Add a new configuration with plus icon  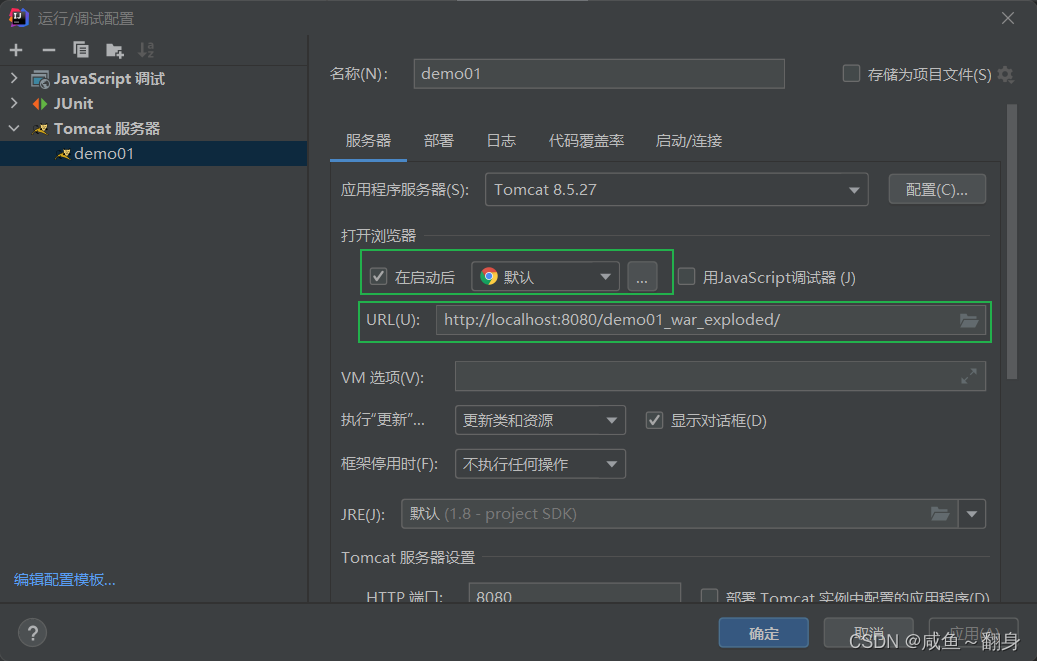pos(17,50)
